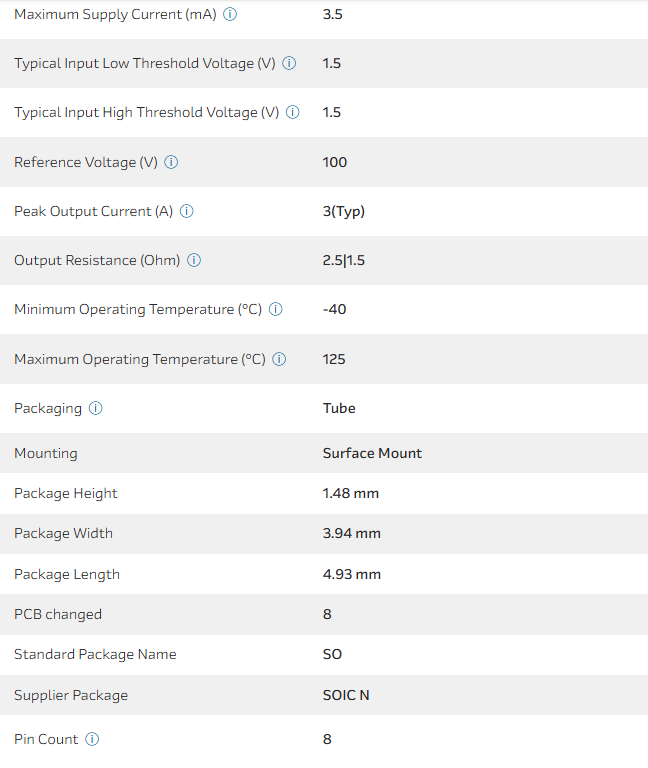
Task: Show info for Typical Input High Threshold Voltage
Action: point(293,113)
